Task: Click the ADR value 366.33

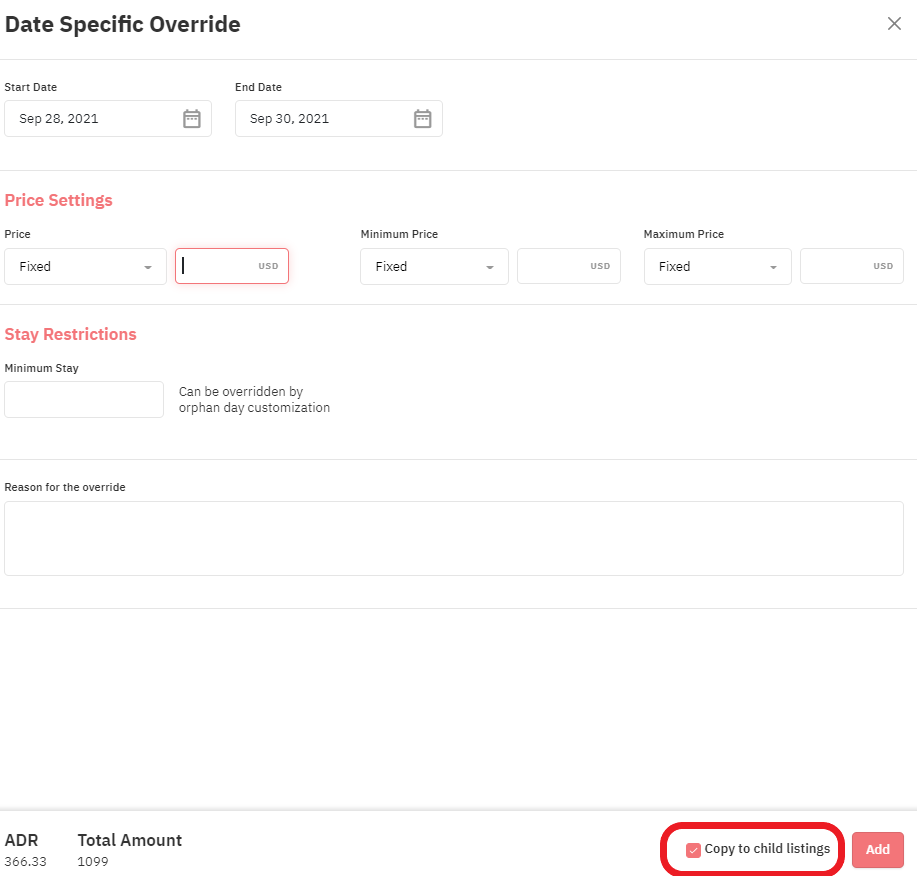Action: [25, 861]
